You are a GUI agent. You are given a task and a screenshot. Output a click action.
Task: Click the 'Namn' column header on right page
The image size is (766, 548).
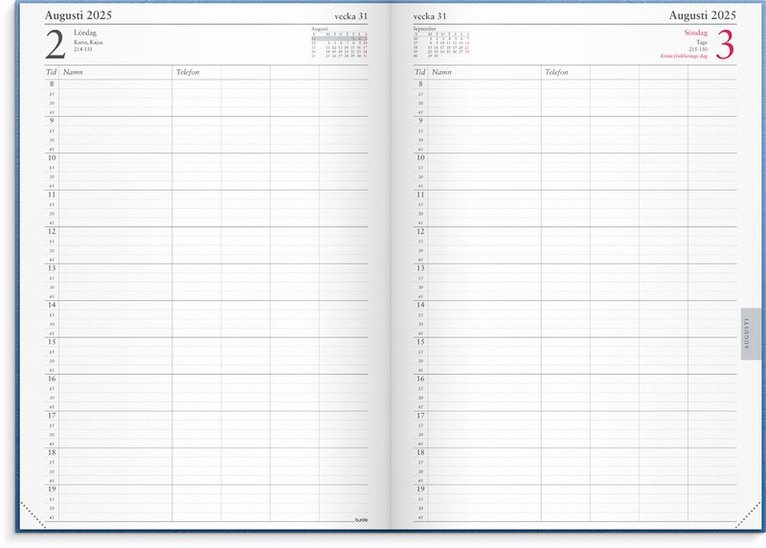point(442,72)
